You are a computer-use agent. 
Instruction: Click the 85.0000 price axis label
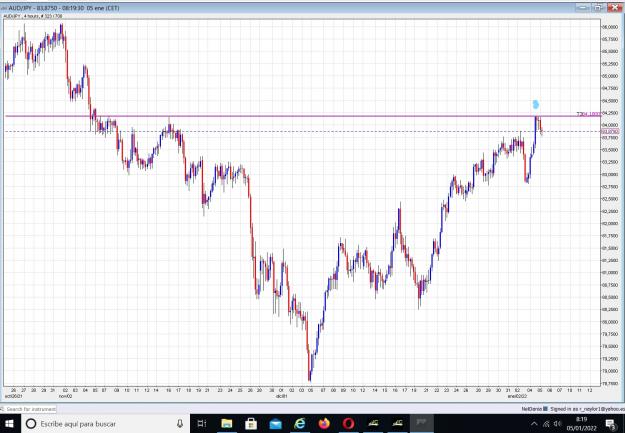tap(610, 76)
